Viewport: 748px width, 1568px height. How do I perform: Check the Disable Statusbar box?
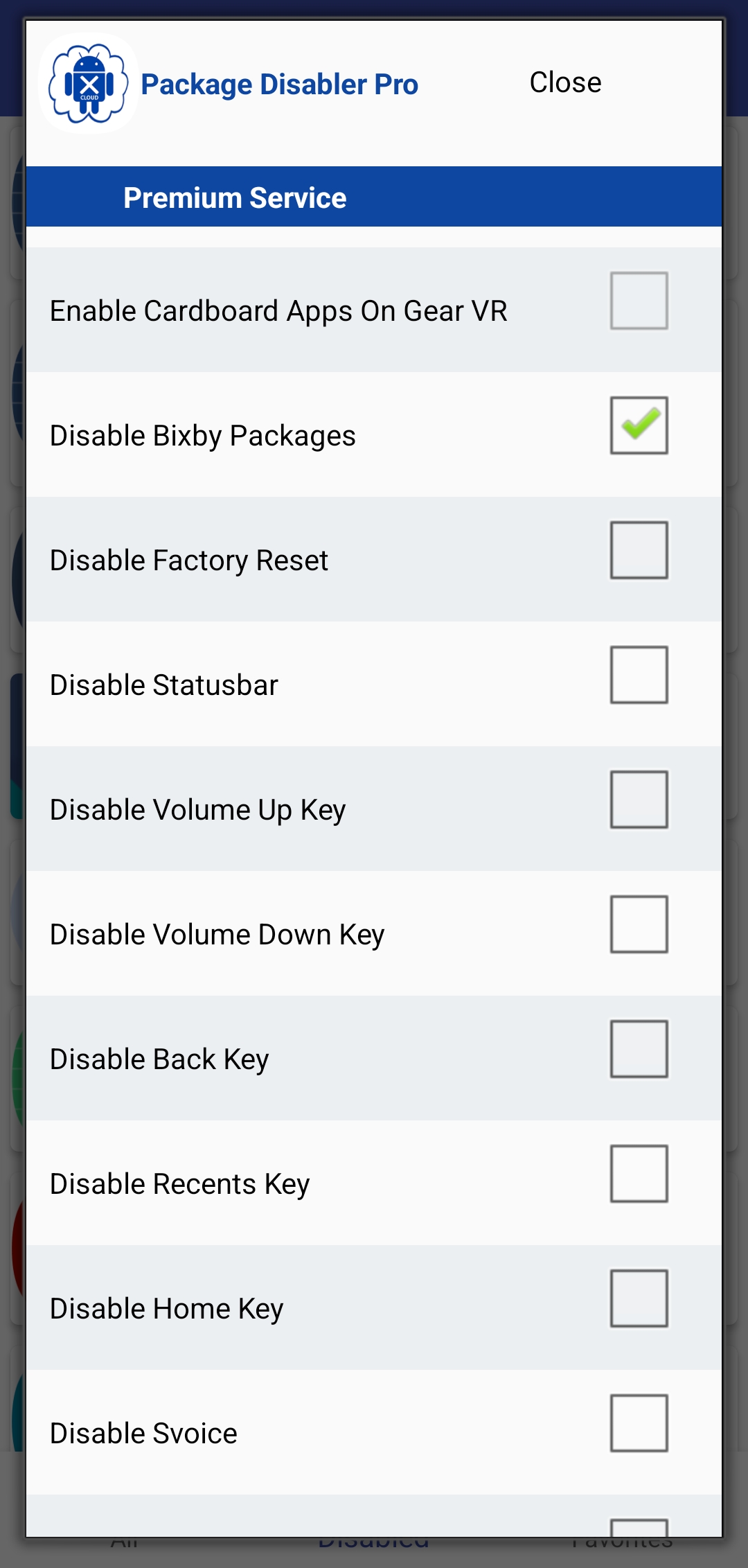tap(639, 675)
